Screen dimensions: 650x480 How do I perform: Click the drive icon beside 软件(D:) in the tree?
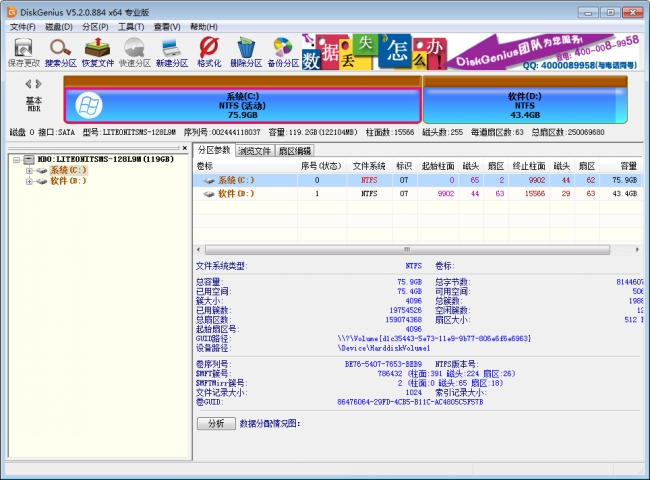click(x=41, y=181)
